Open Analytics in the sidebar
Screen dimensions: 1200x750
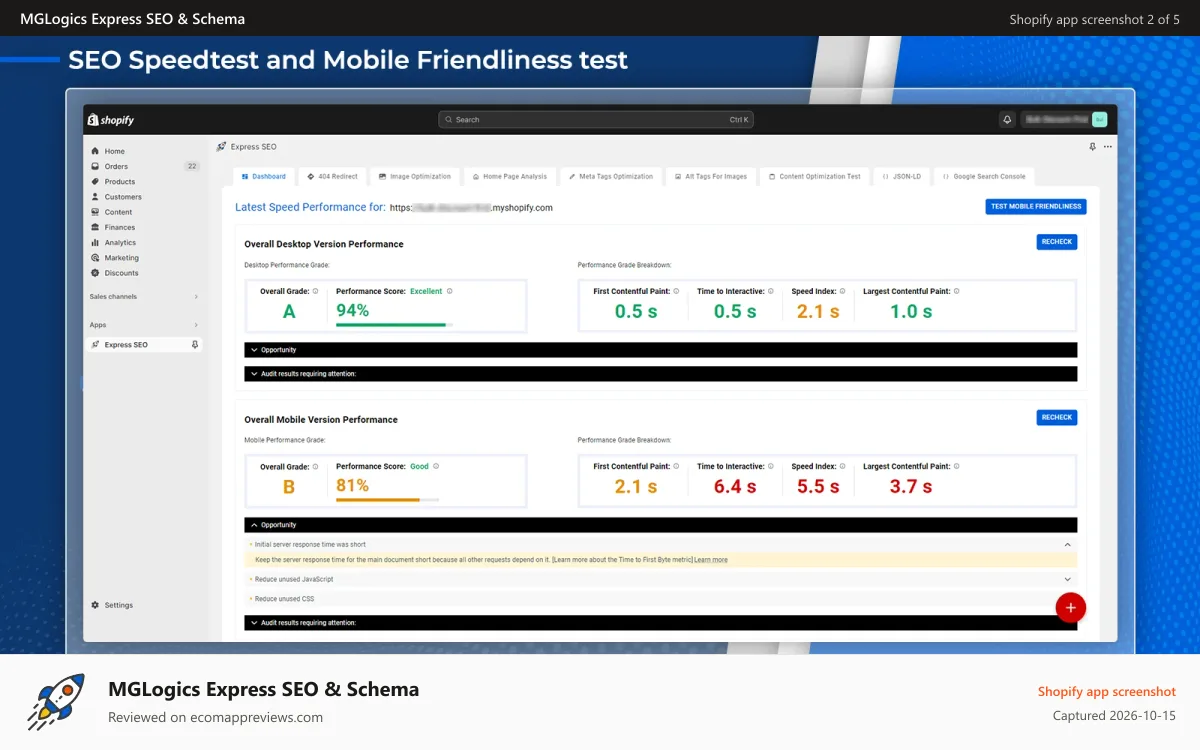coord(120,242)
